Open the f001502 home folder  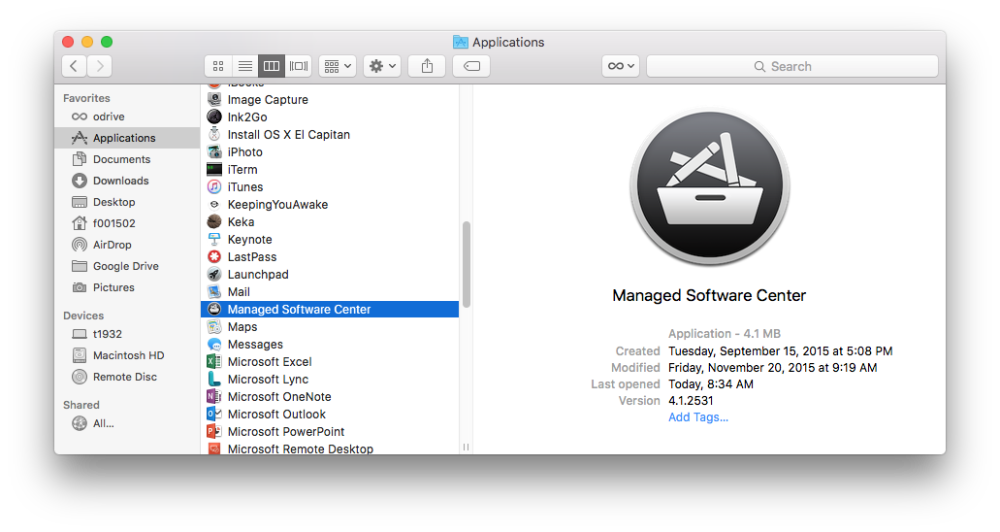click(x=127, y=223)
